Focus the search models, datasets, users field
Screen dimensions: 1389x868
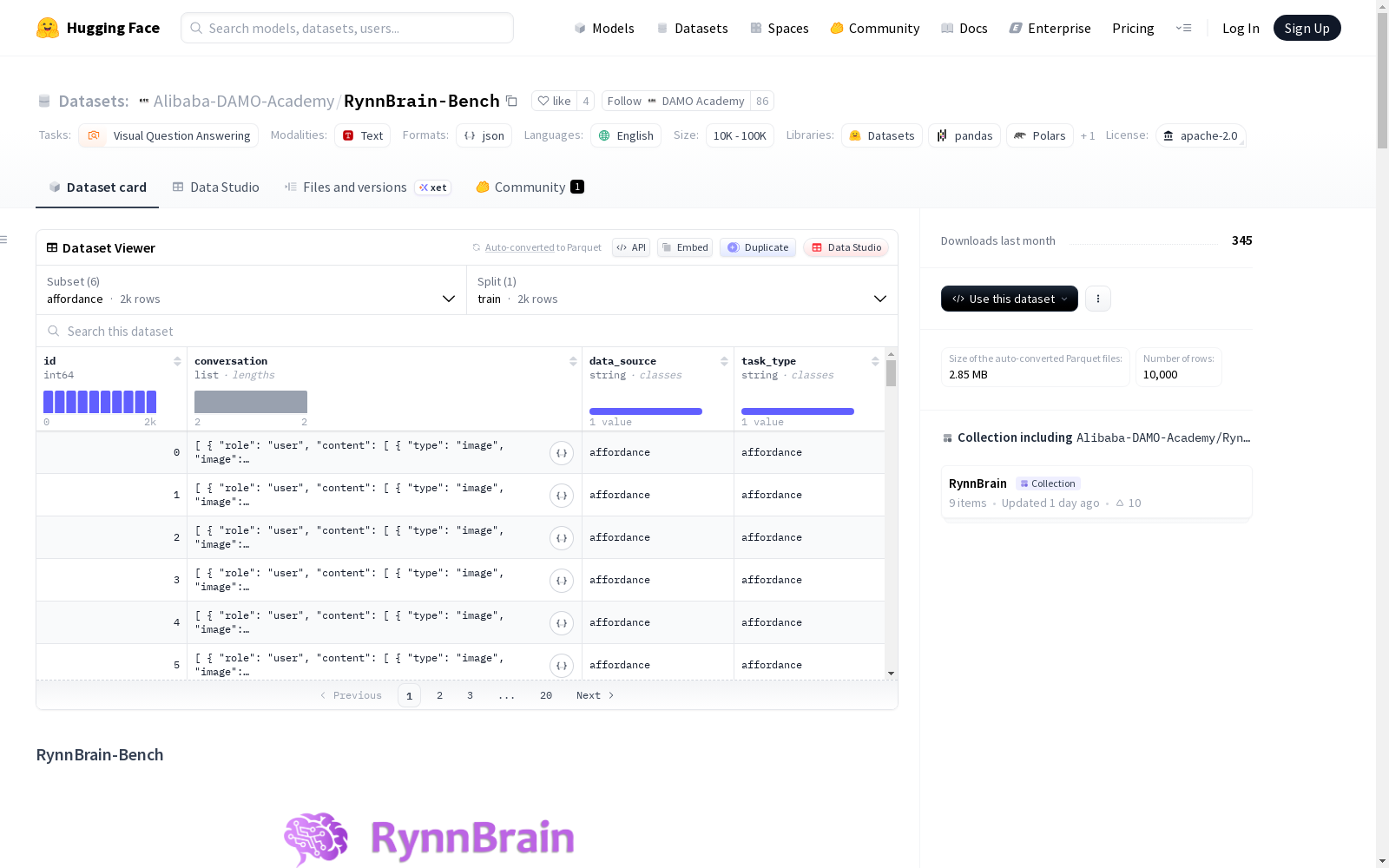[x=347, y=28]
